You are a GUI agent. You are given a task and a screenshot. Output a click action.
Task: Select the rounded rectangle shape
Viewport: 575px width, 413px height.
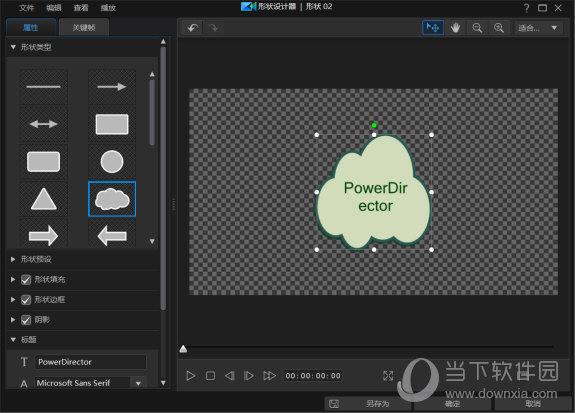(x=44, y=162)
